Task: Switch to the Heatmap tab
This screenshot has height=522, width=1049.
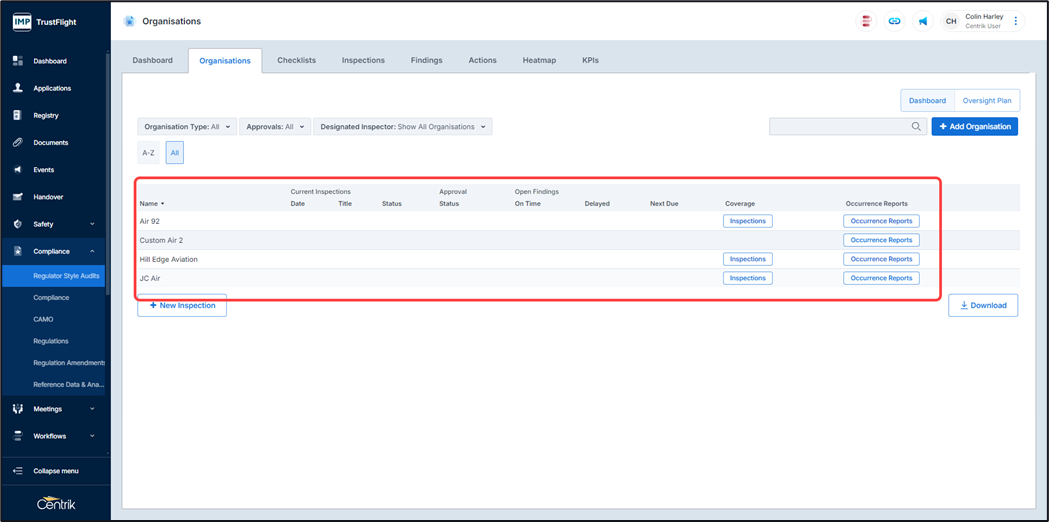Action: [539, 60]
